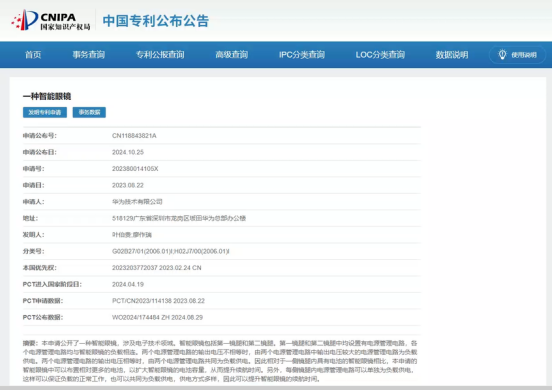Open the 数据说明 page
The image size is (552, 390).
point(452,55)
